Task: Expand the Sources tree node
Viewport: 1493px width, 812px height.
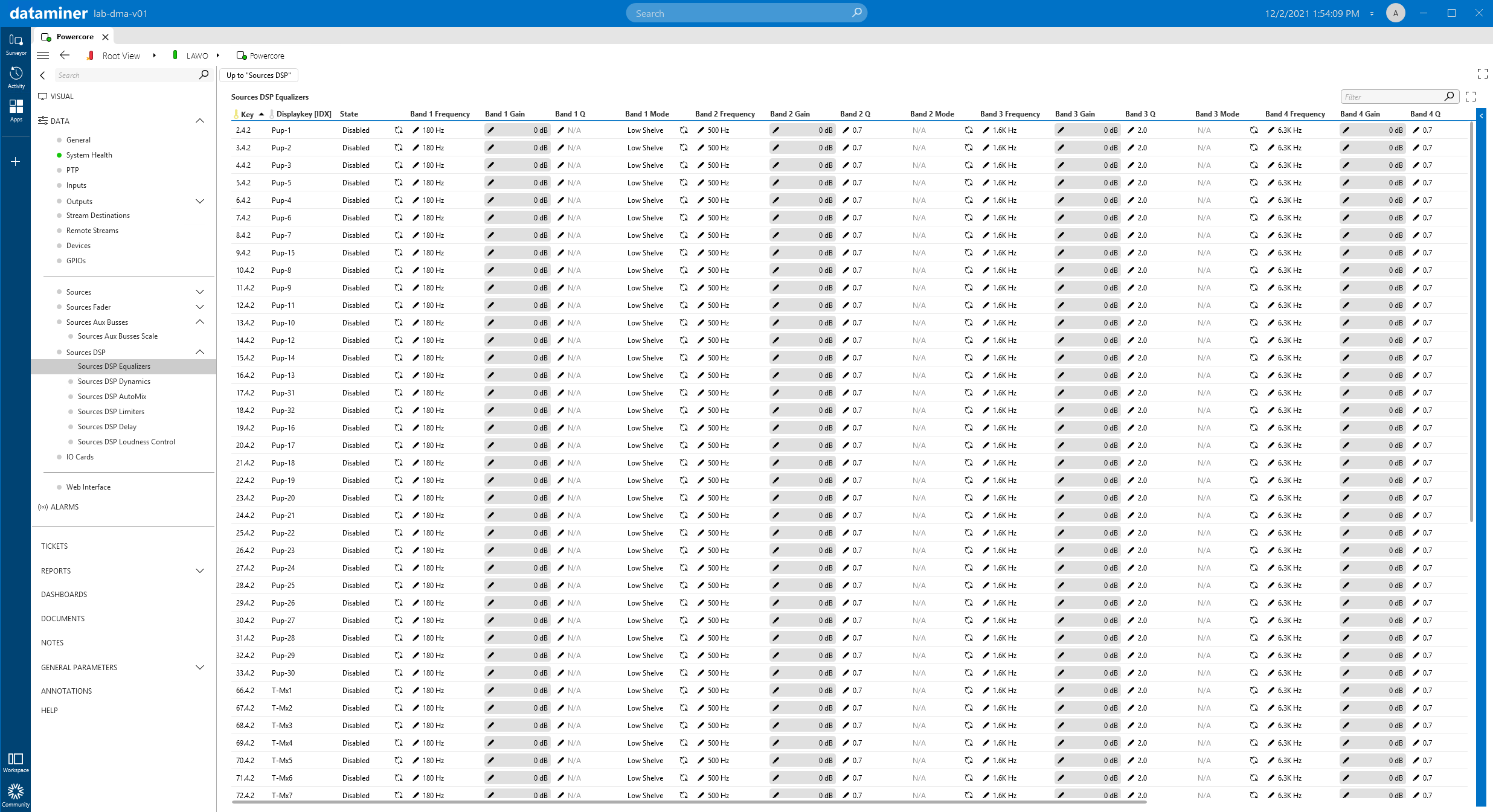Action: pyautogui.click(x=200, y=292)
